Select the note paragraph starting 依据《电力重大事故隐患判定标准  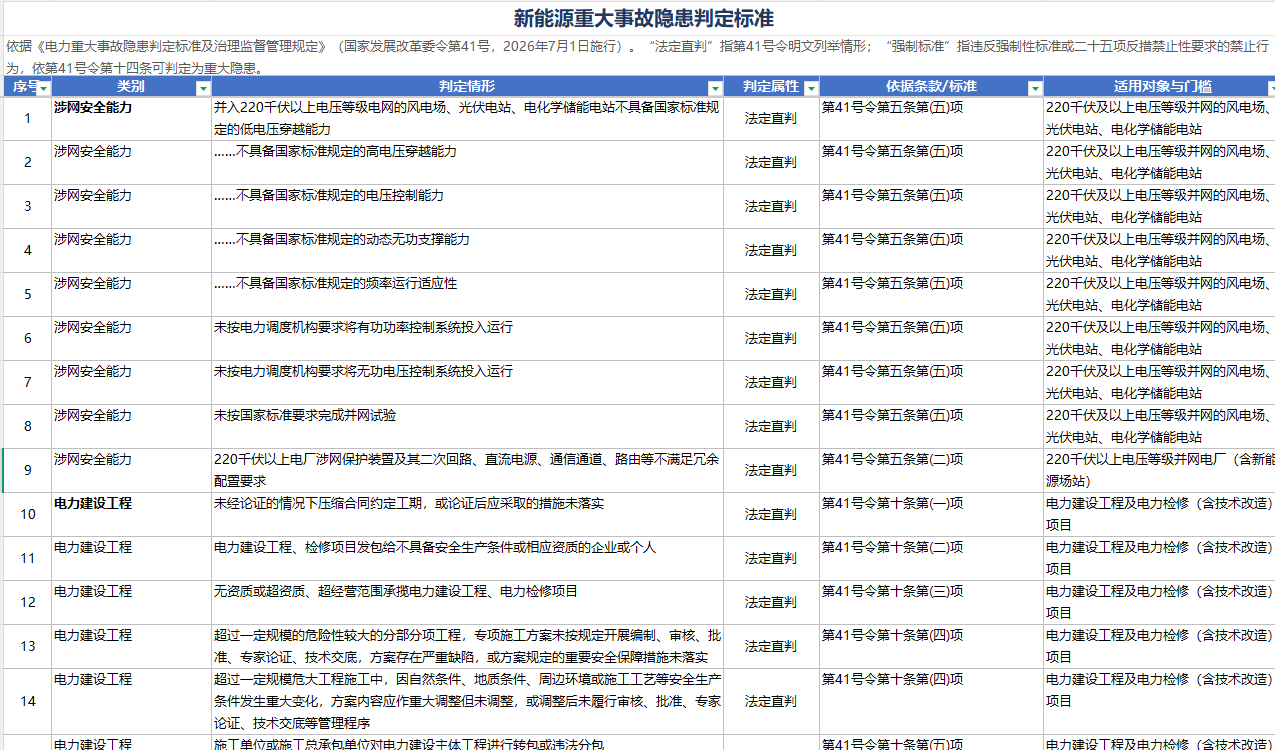(638, 57)
